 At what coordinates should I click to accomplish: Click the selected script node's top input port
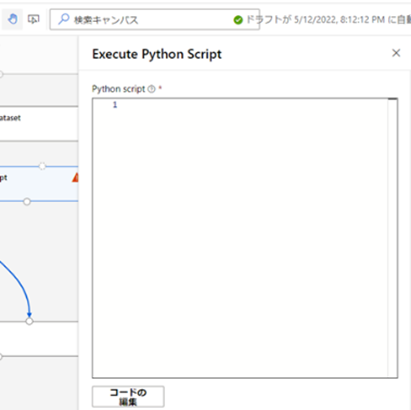42,166
